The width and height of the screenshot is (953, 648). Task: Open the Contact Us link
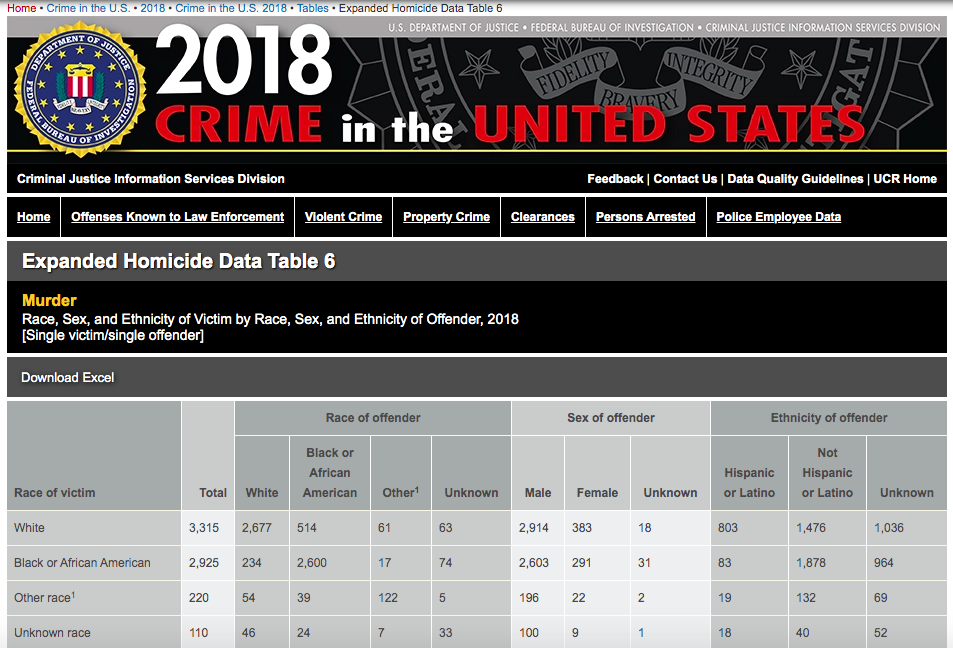click(685, 179)
